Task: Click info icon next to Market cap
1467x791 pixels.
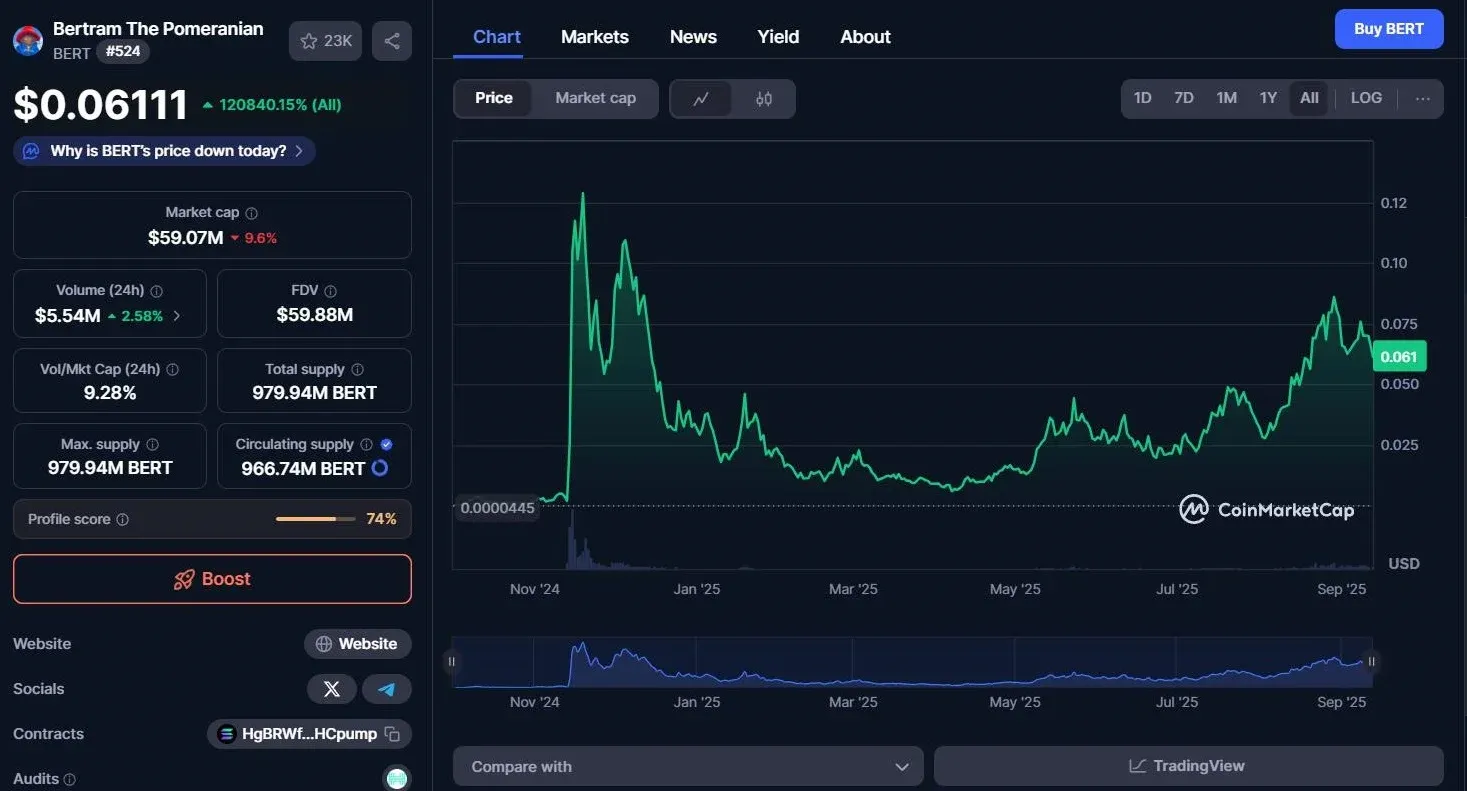Action: [x=251, y=213]
